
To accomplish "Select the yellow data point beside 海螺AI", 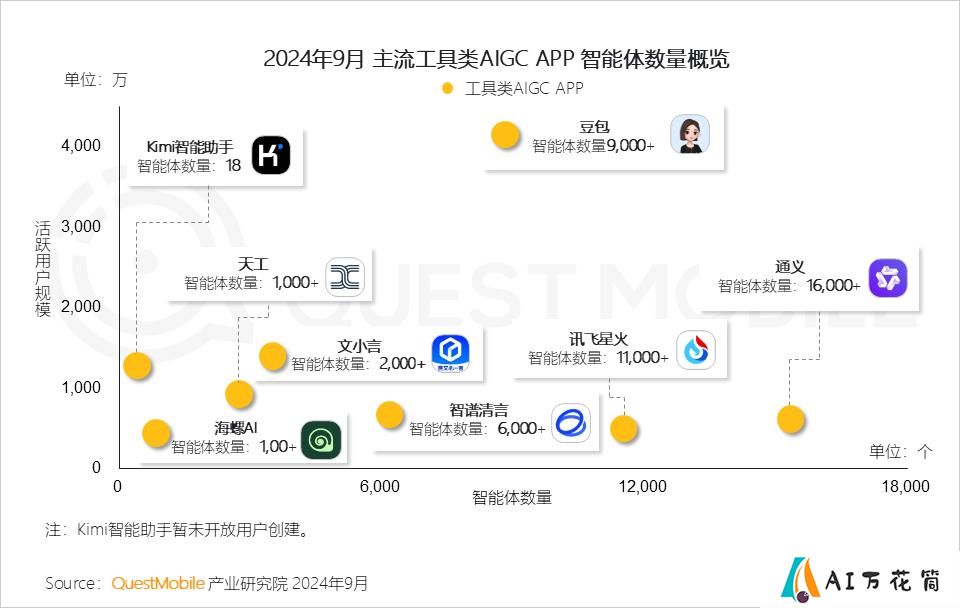I will pyautogui.click(x=156, y=433).
